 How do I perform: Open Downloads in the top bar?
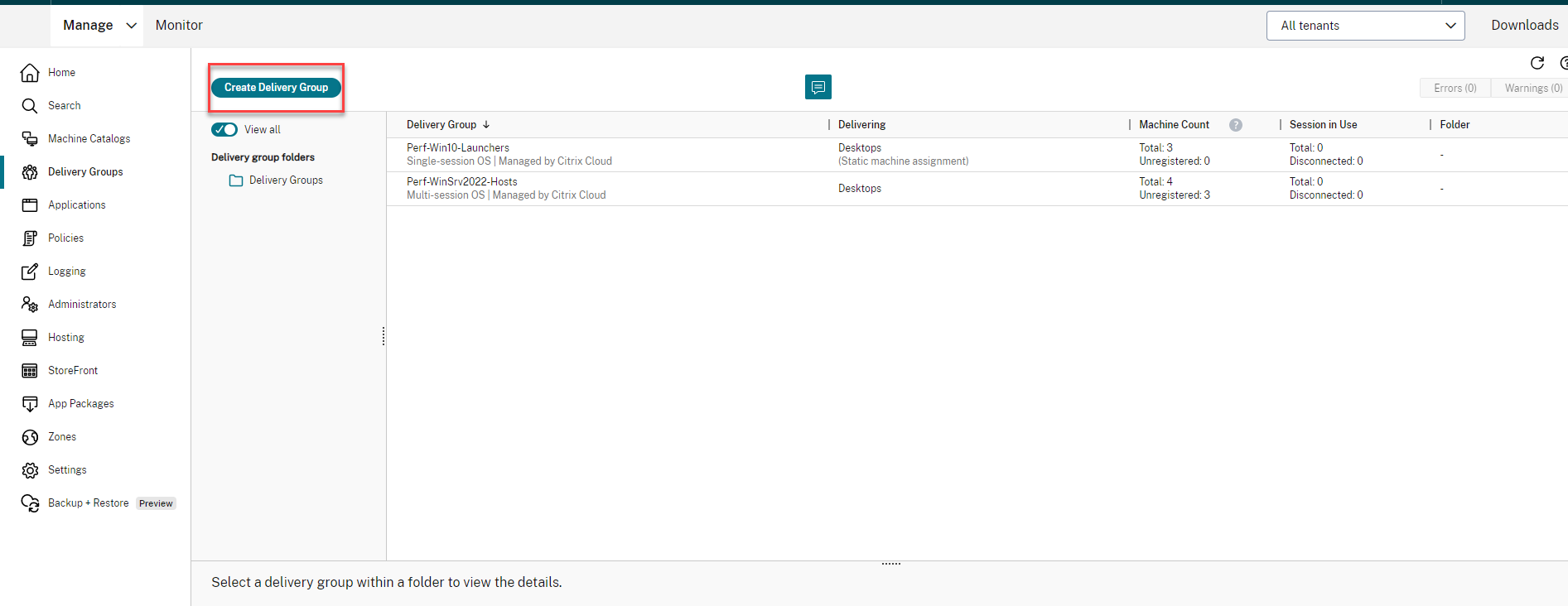[x=1525, y=26]
